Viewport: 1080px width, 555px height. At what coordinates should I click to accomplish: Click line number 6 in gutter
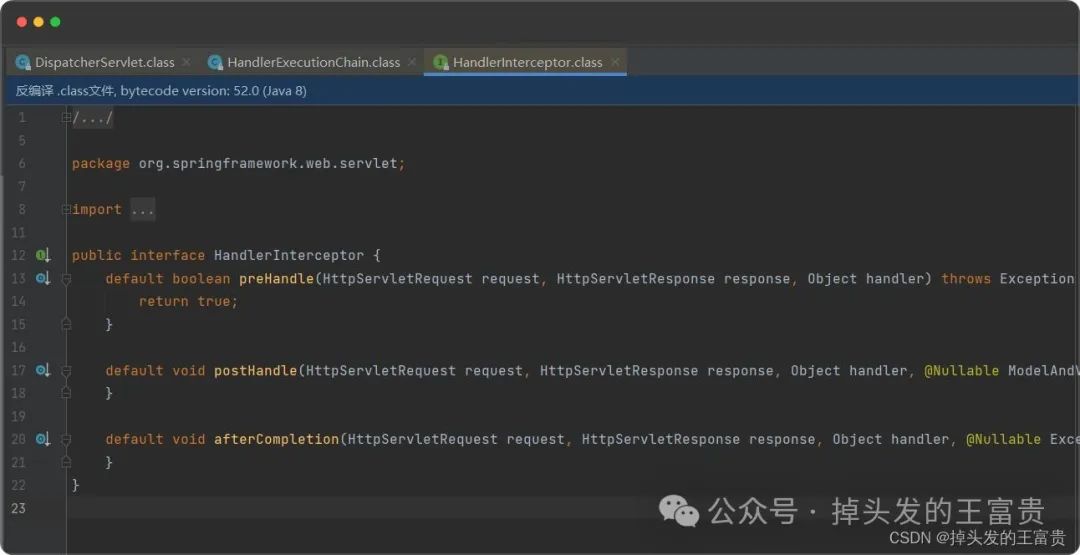click(22, 164)
